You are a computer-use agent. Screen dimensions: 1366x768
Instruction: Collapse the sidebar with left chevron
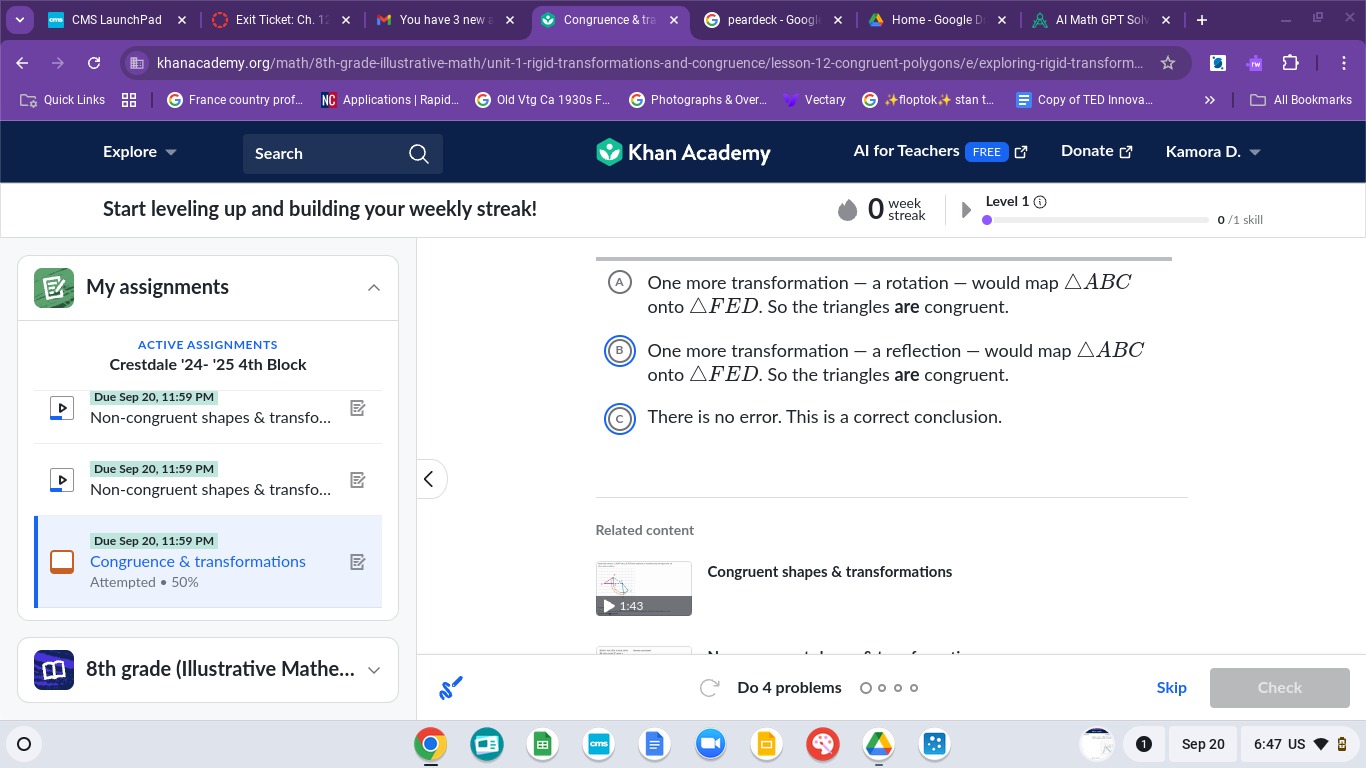pyautogui.click(x=429, y=479)
